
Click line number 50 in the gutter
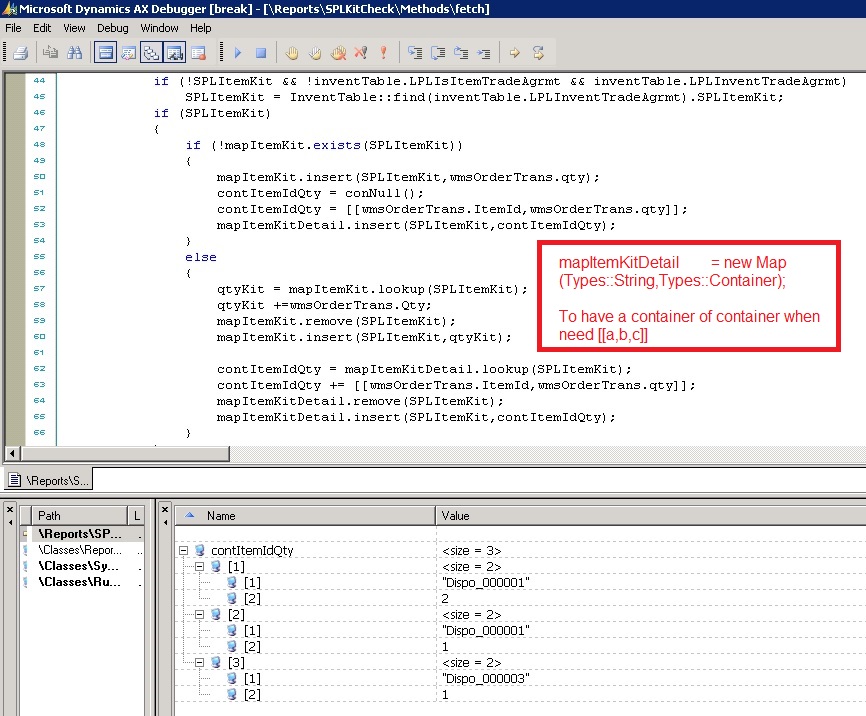click(39, 177)
